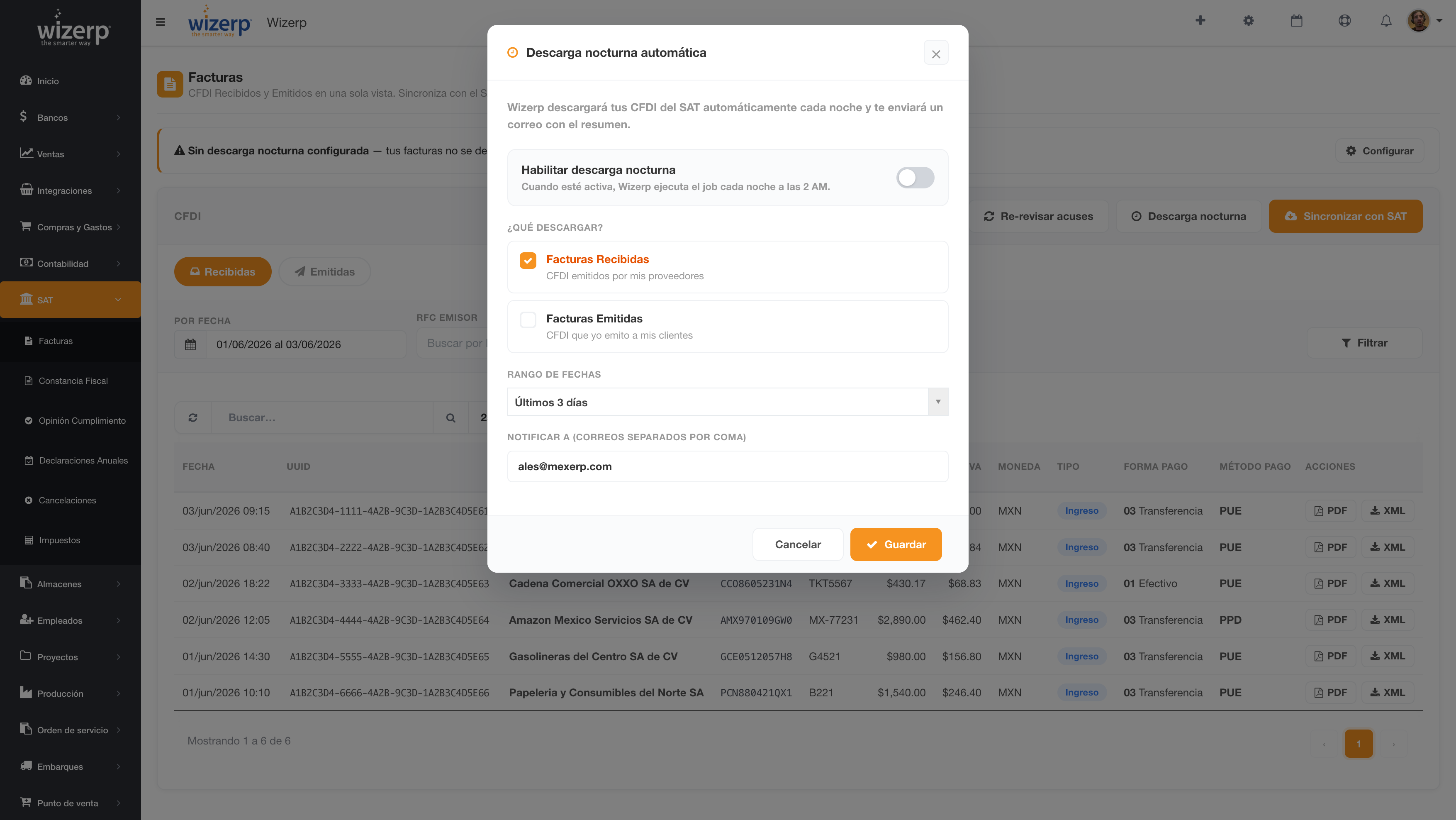
Task: Click the Buscar search field
Action: click(x=321, y=417)
